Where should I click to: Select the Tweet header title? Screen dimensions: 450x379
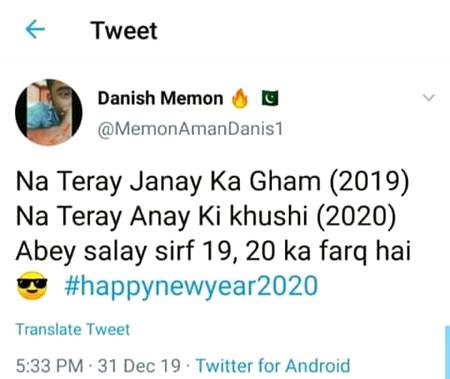[124, 30]
